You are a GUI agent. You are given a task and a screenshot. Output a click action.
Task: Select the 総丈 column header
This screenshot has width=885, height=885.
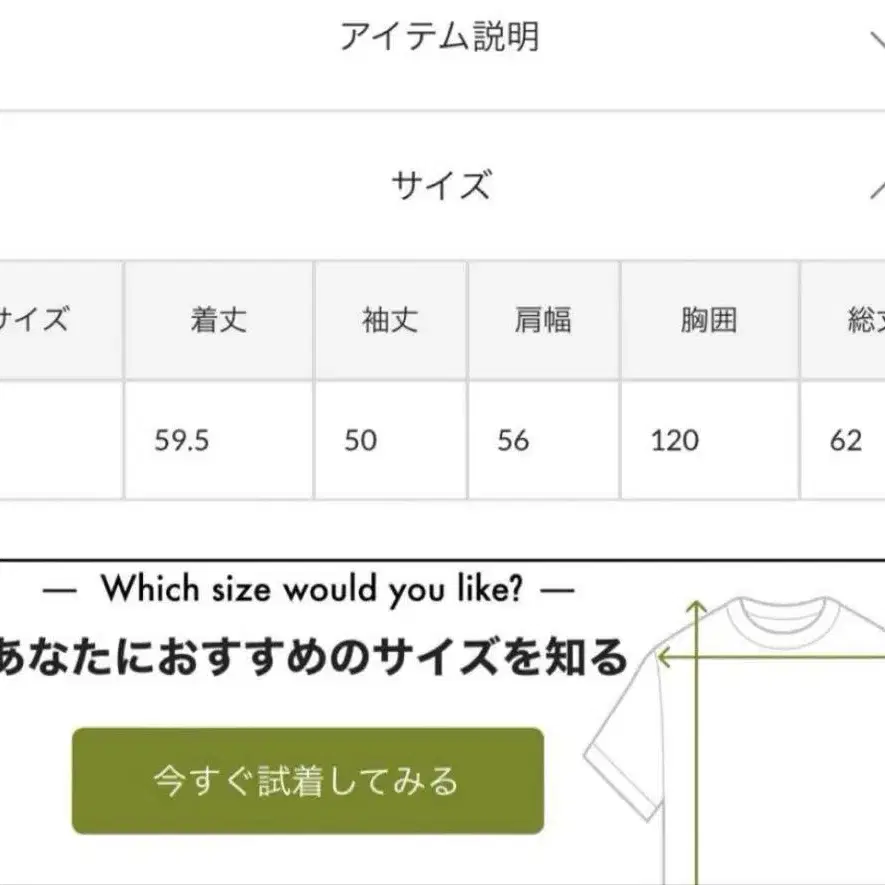(x=860, y=321)
